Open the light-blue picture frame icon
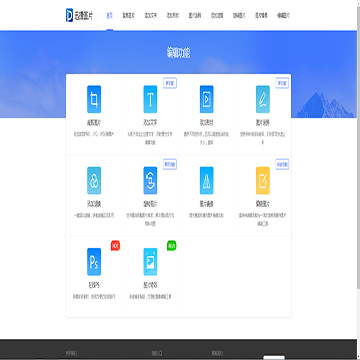The image size is (360, 360). tap(150, 262)
